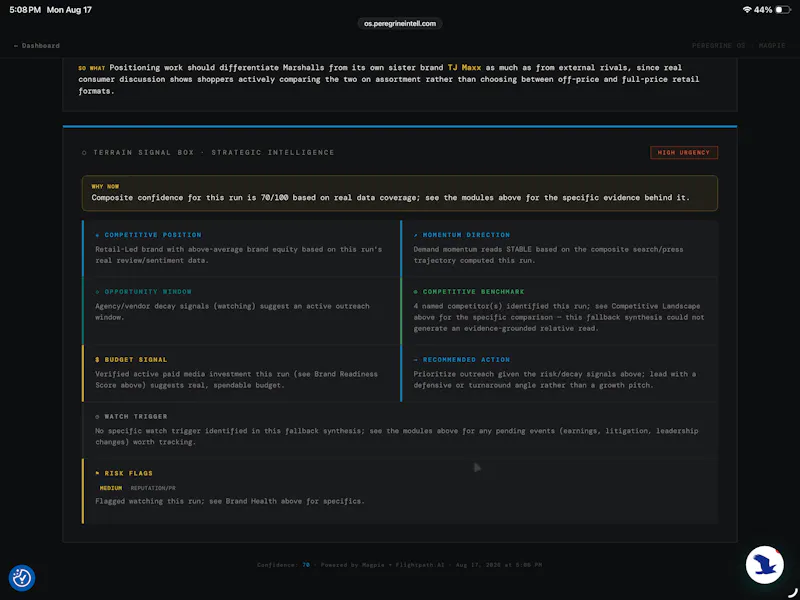
Task: Click the SO WHAT label
Action: pyautogui.click(x=91, y=68)
